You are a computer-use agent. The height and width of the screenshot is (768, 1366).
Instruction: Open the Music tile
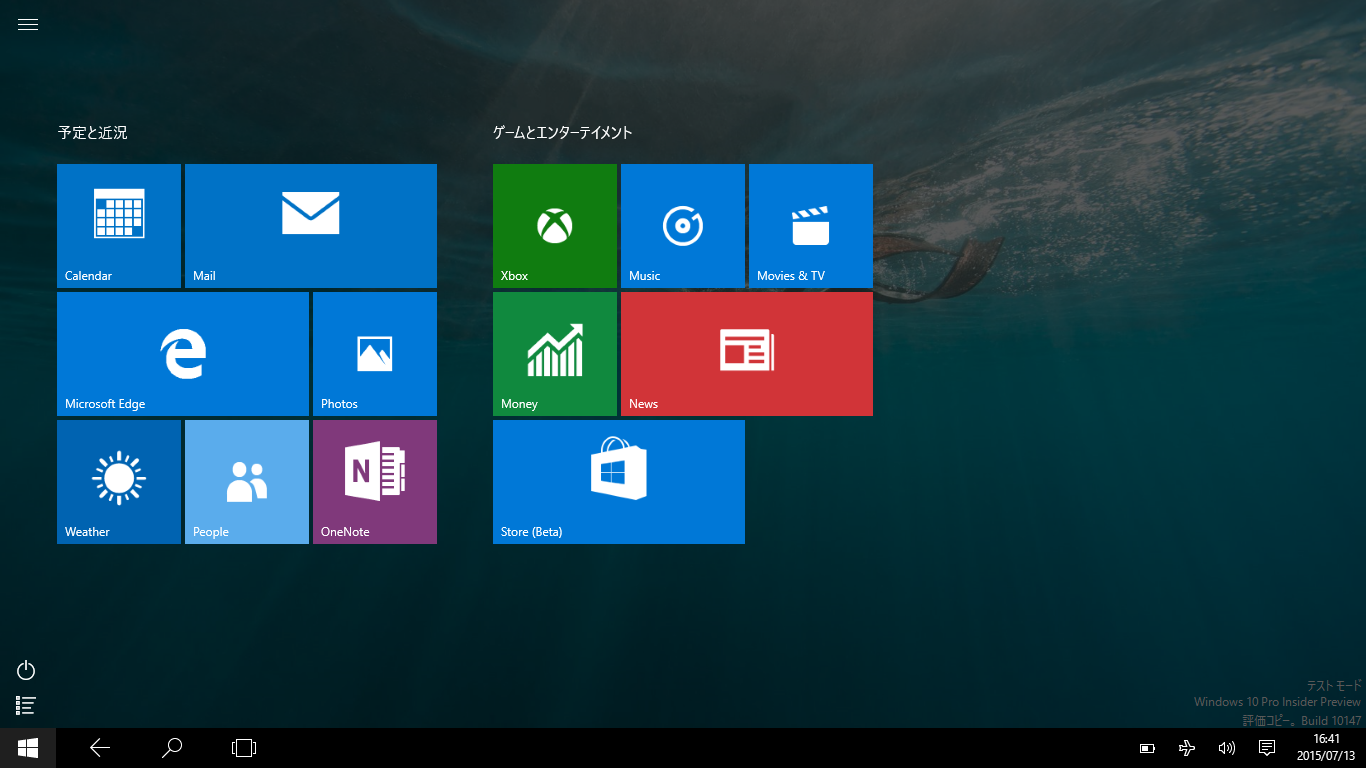click(683, 226)
